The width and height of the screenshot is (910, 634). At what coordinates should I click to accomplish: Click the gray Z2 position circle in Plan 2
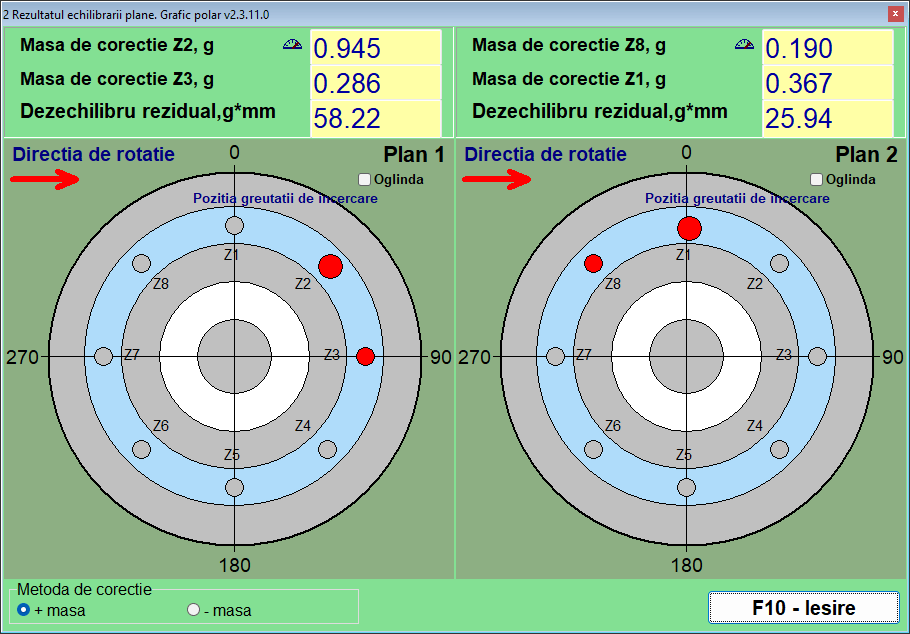click(x=779, y=264)
